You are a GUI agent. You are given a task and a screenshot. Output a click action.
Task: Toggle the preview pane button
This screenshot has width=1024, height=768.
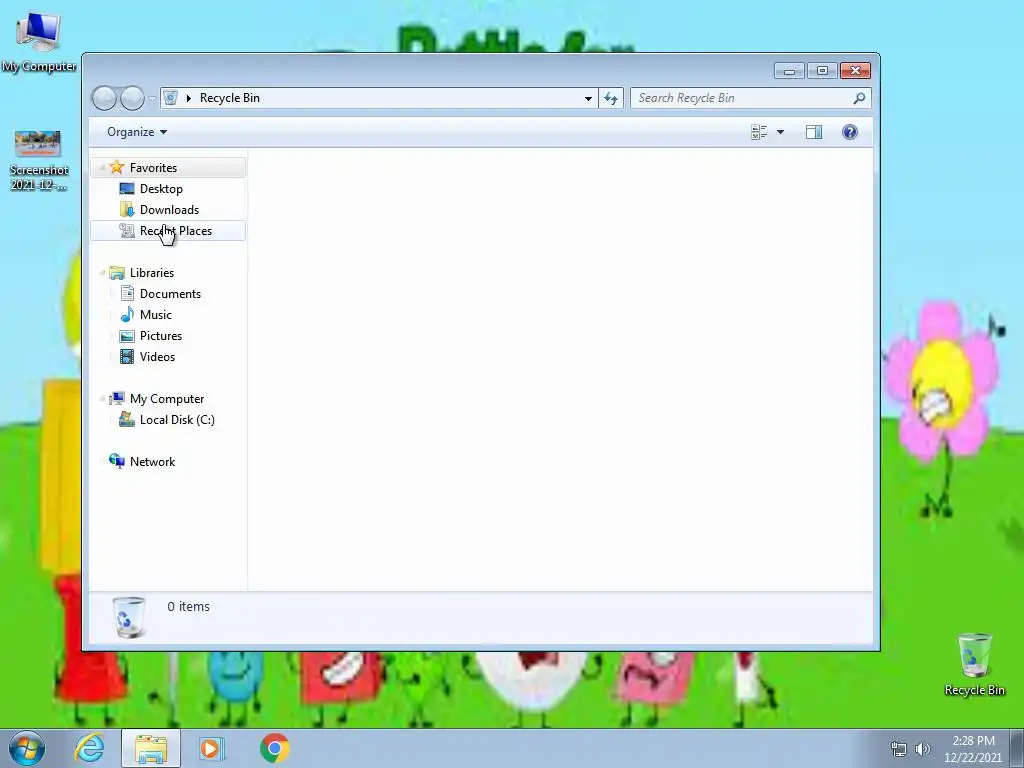[814, 133]
